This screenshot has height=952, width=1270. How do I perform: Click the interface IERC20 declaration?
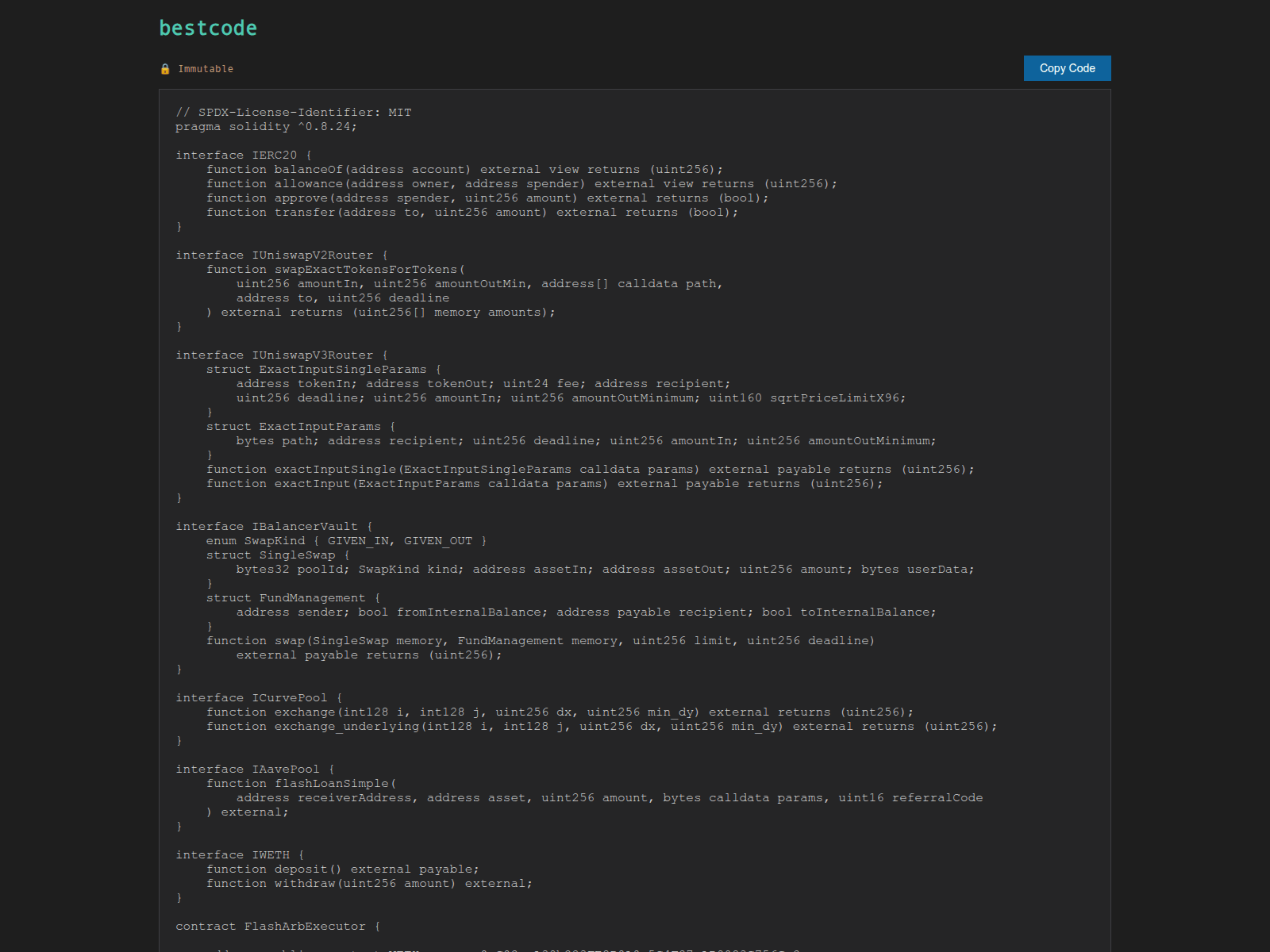click(x=244, y=155)
